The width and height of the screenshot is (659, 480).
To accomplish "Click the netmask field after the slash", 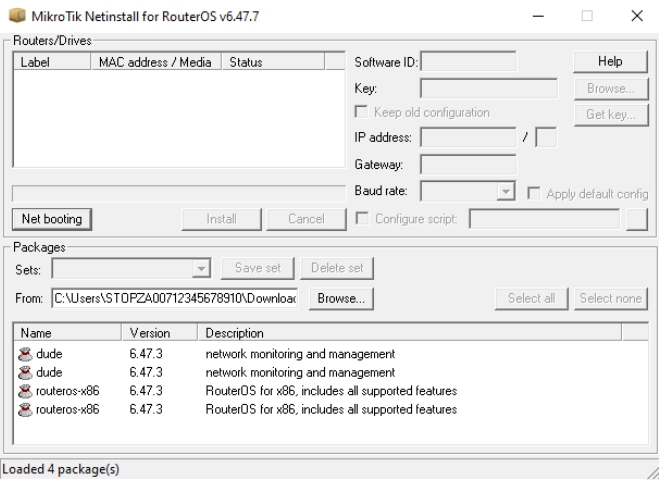I will (x=546, y=137).
